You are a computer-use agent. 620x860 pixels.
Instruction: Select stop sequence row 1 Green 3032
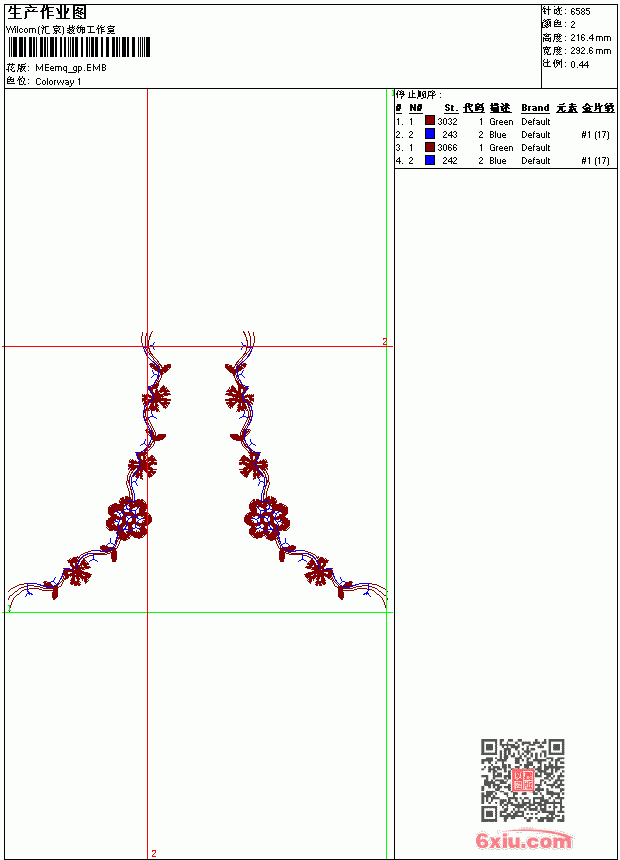(505, 121)
